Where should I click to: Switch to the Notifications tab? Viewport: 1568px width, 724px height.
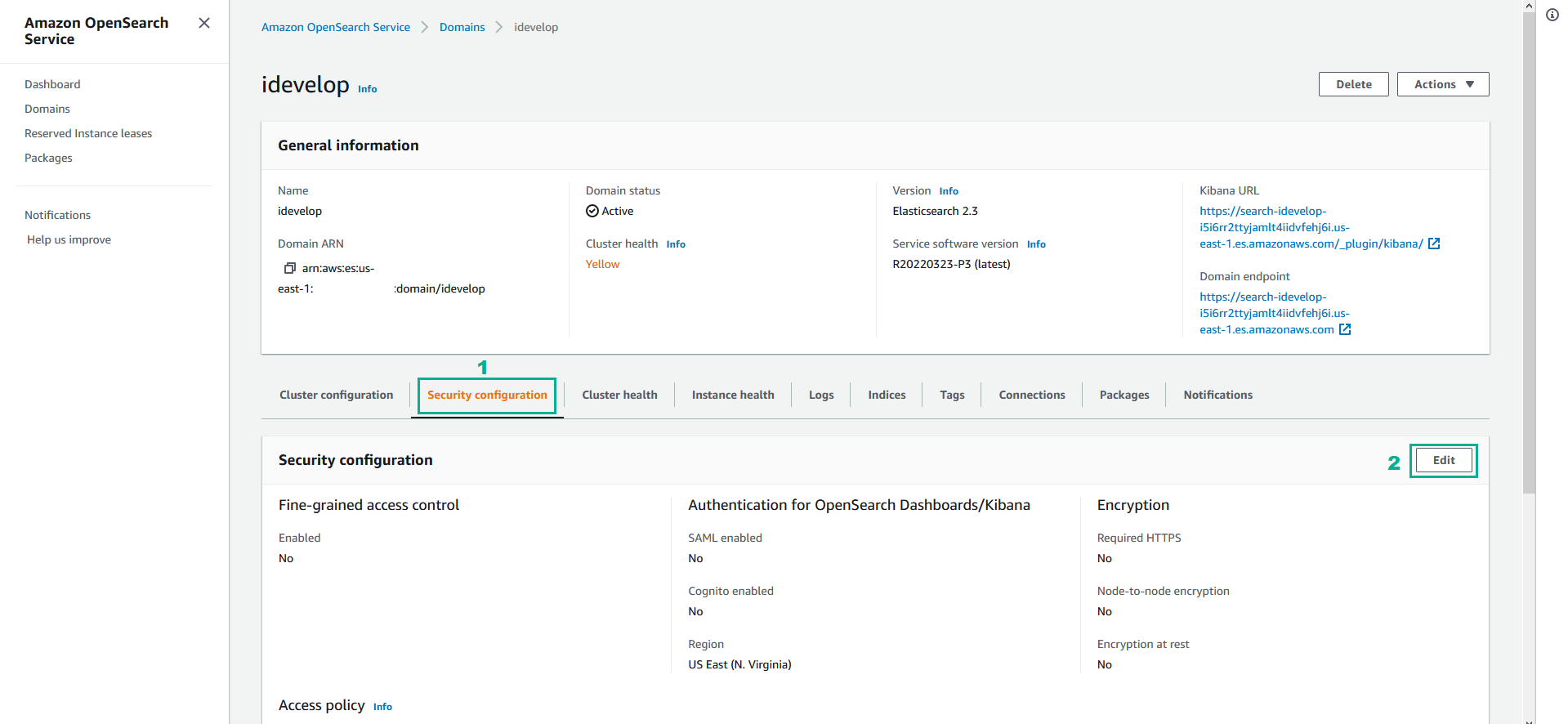1217,395
